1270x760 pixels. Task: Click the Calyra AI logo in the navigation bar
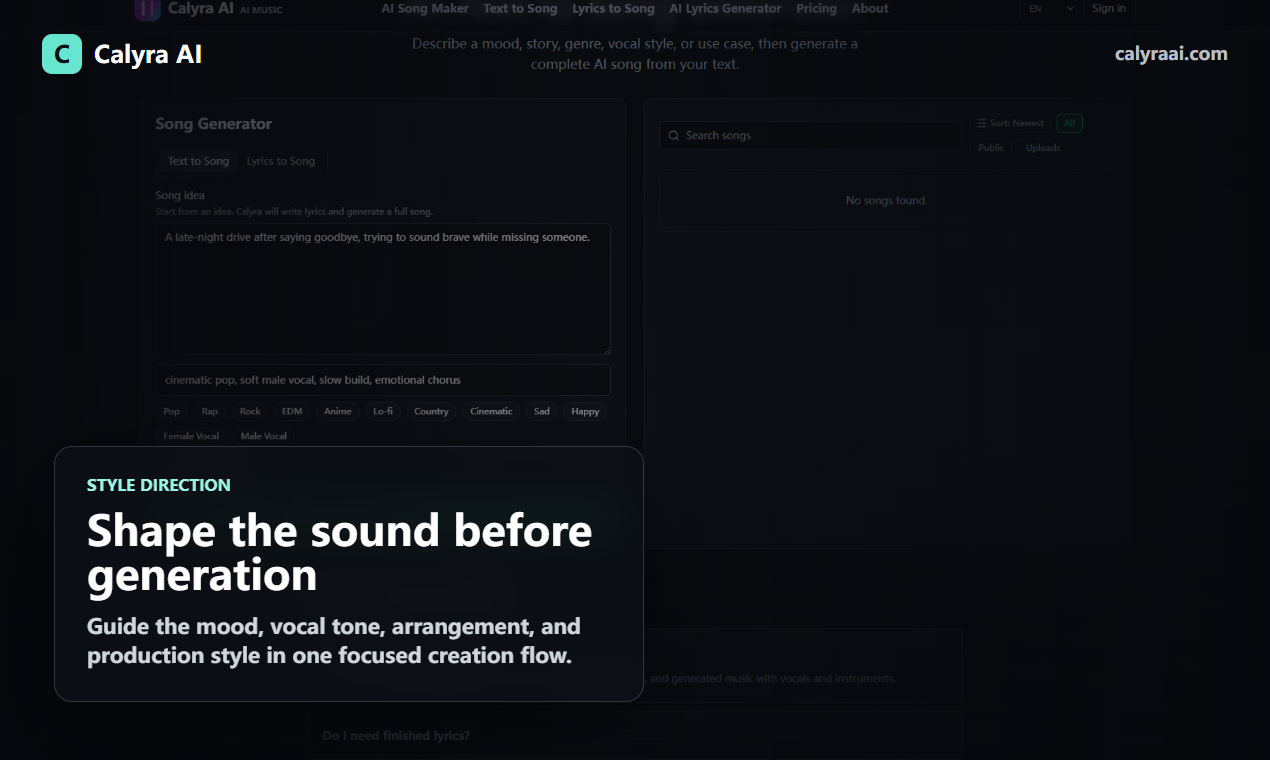(147, 9)
